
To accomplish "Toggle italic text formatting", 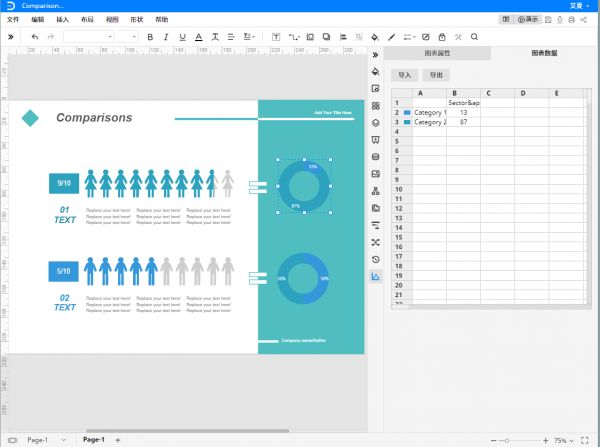I will pos(166,37).
